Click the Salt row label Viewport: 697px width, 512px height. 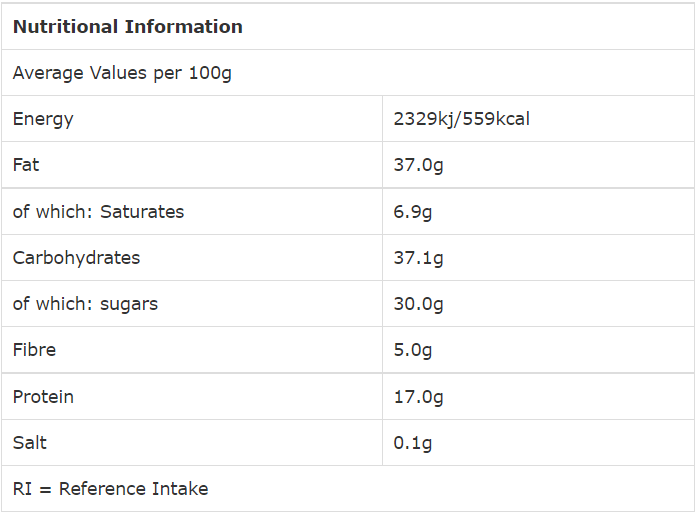click(x=30, y=443)
